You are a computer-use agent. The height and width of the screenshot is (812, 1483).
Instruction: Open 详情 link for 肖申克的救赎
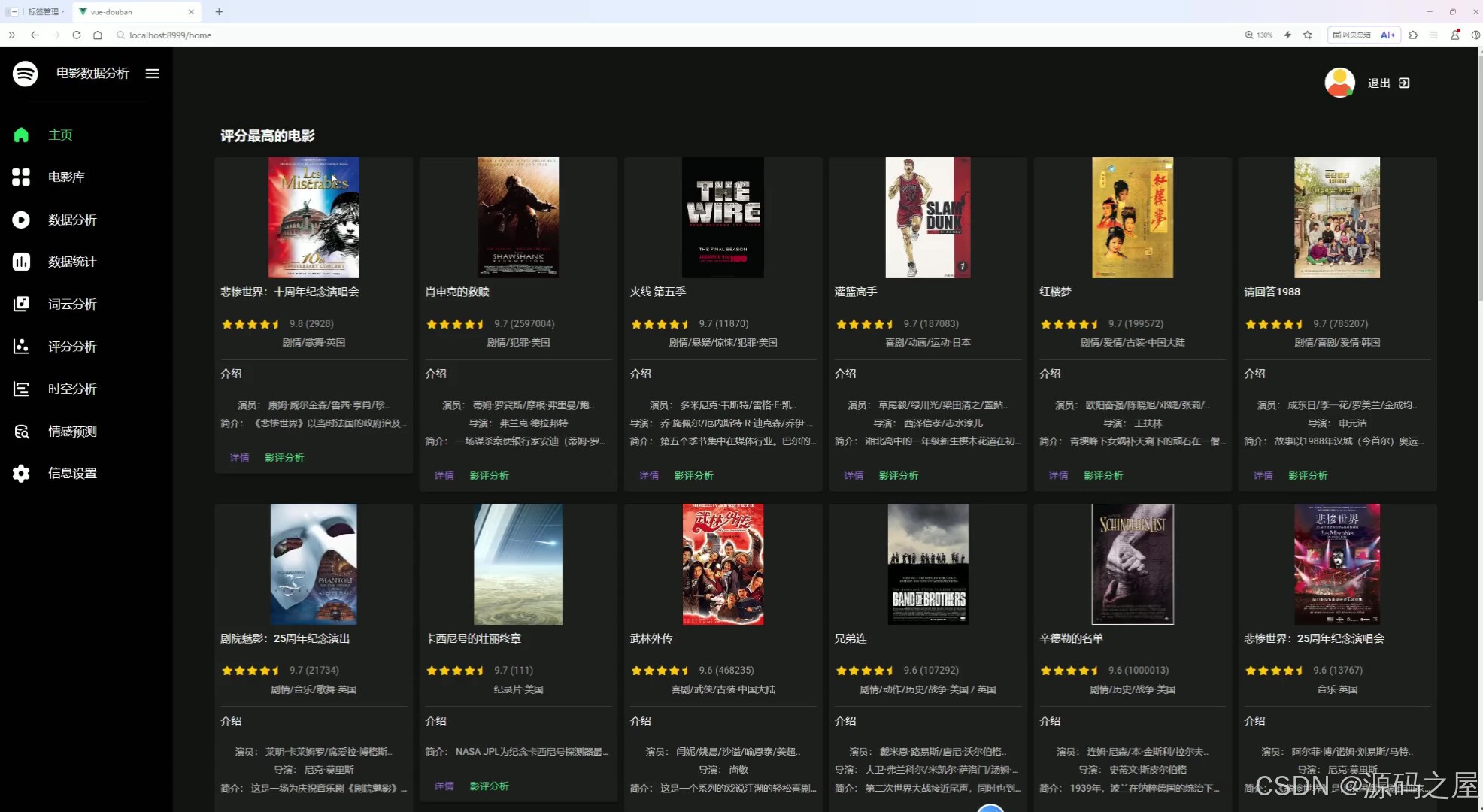coord(444,475)
